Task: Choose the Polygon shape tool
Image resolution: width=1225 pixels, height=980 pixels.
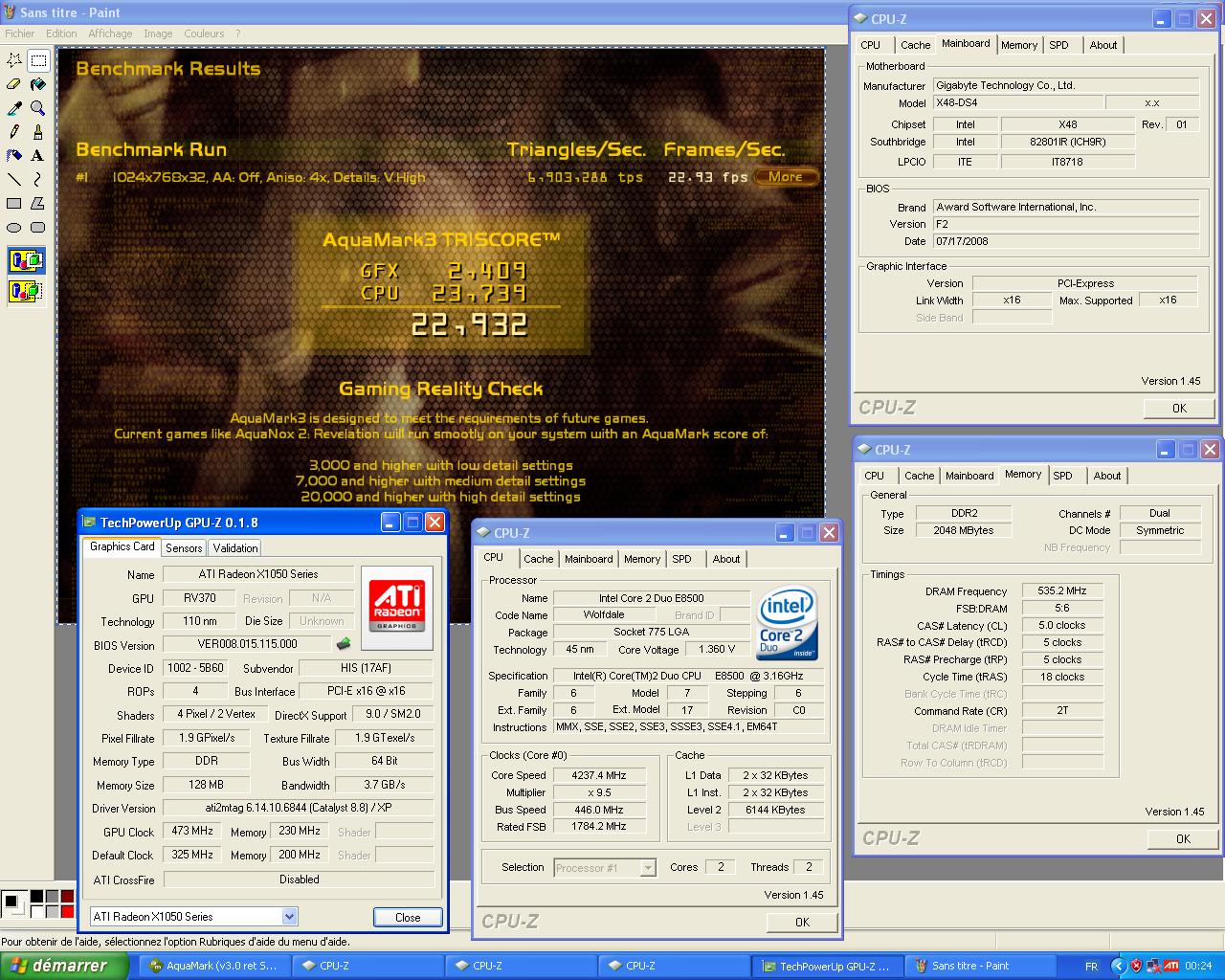Action: tap(38, 203)
